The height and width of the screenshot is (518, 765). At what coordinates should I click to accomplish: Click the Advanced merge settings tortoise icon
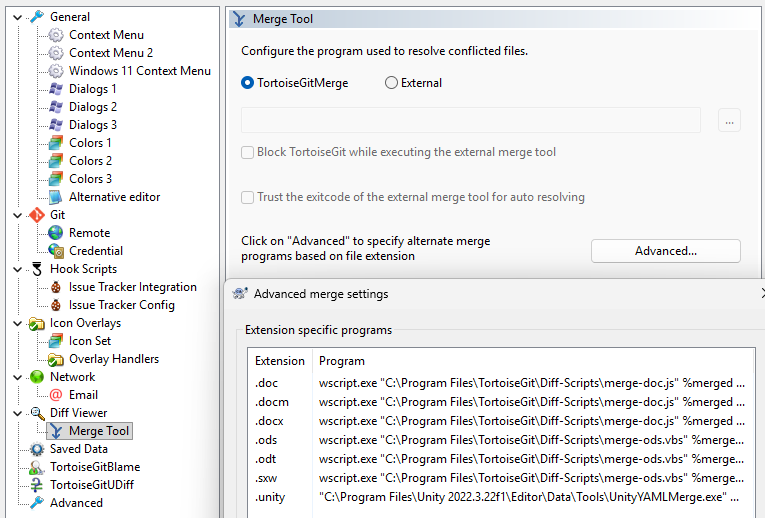(240, 294)
